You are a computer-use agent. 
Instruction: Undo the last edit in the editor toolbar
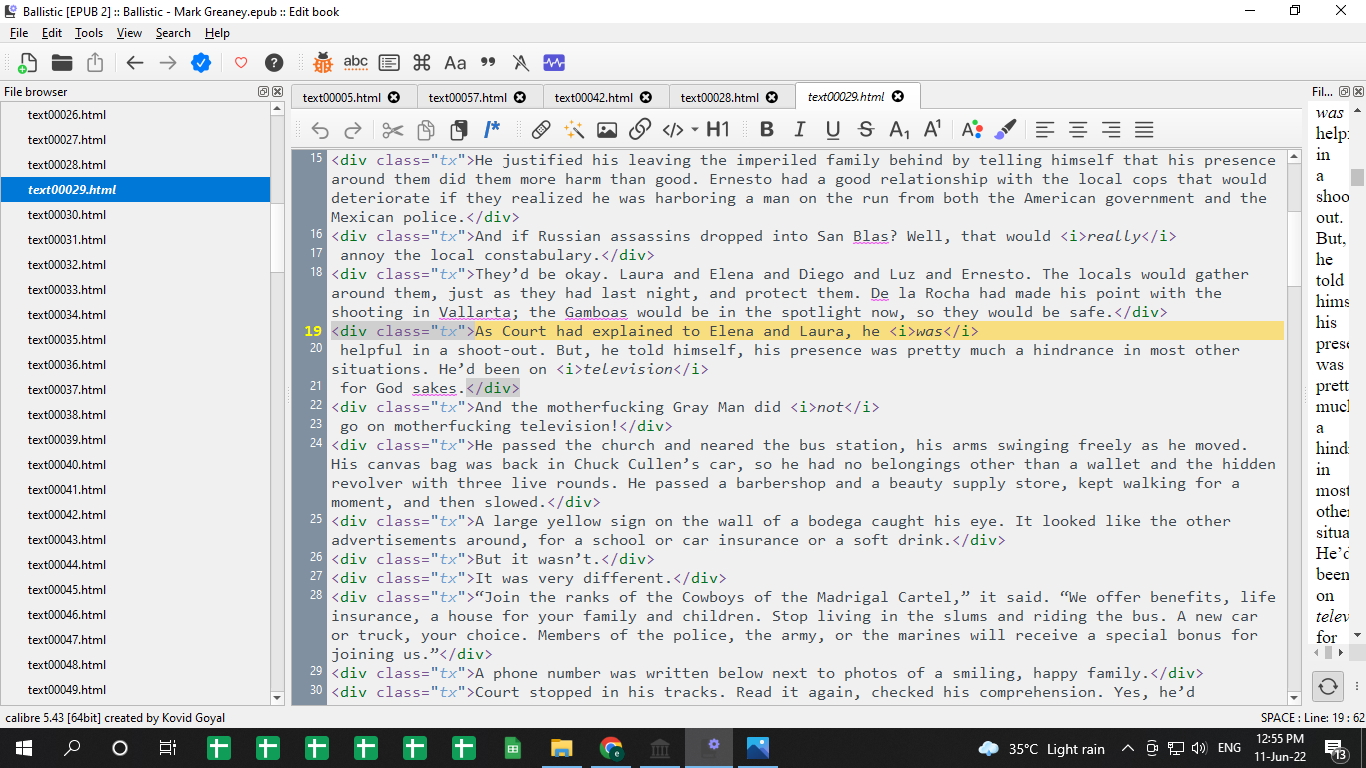[x=320, y=130]
